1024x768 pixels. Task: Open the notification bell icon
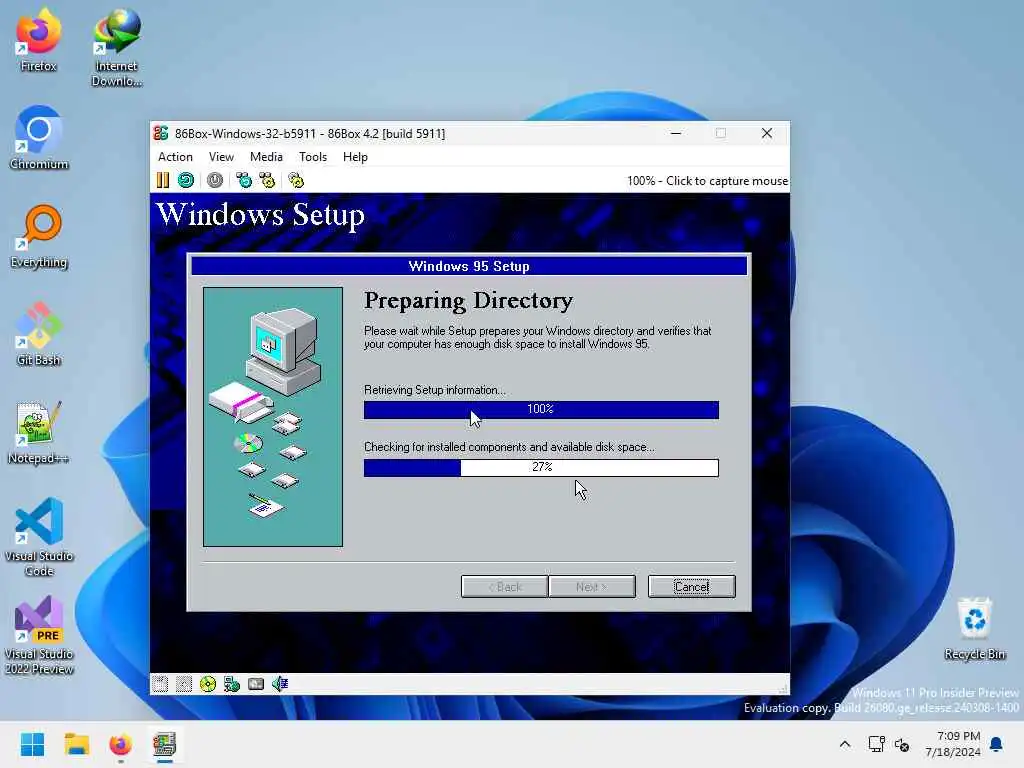click(997, 744)
